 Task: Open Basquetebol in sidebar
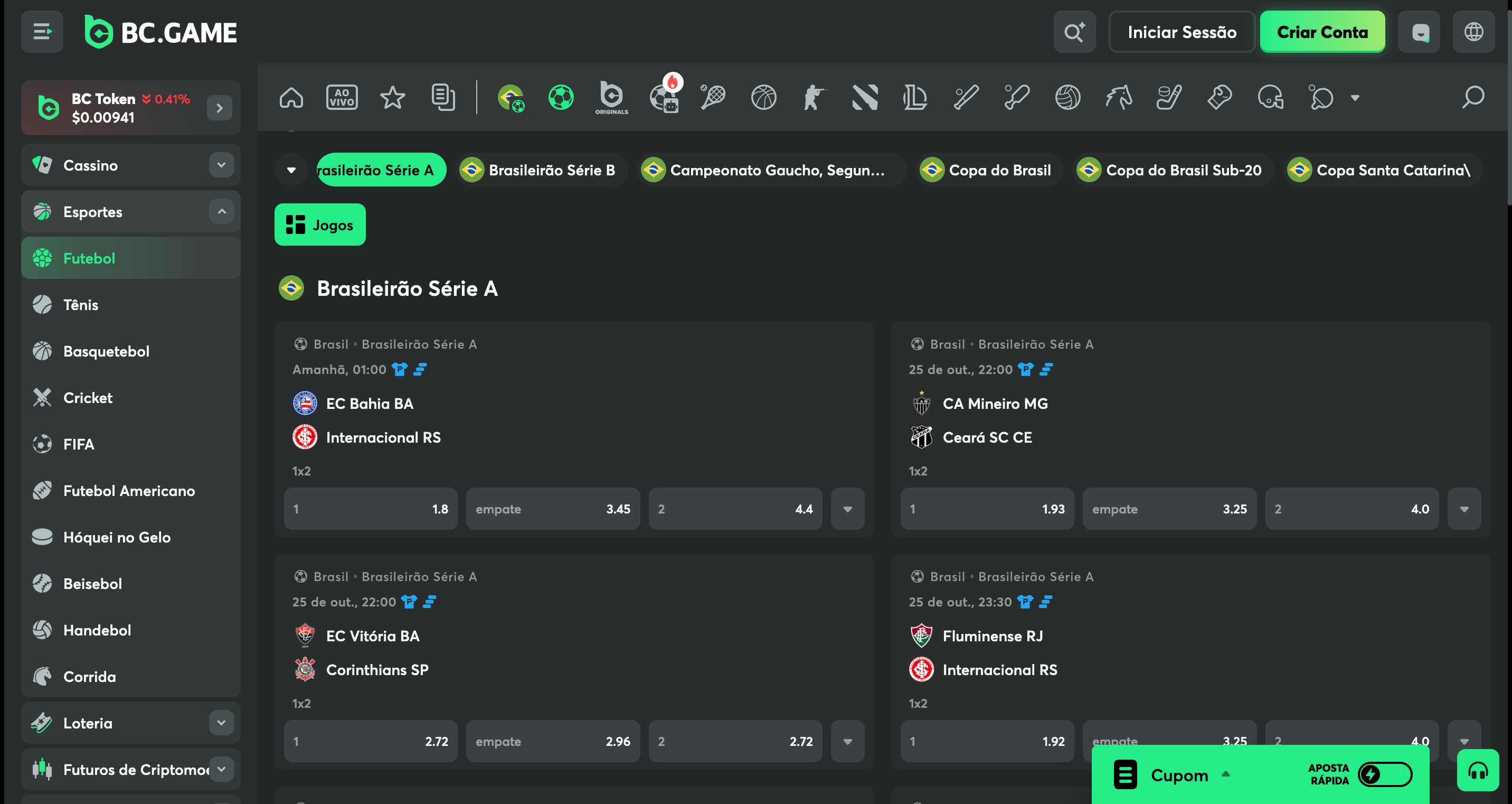click(130, 351)
